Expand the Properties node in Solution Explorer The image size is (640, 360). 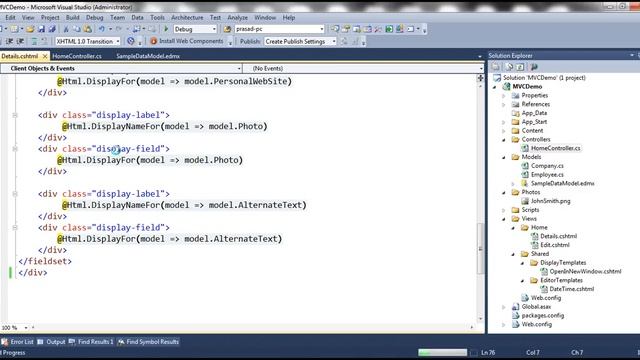(504, 96)
